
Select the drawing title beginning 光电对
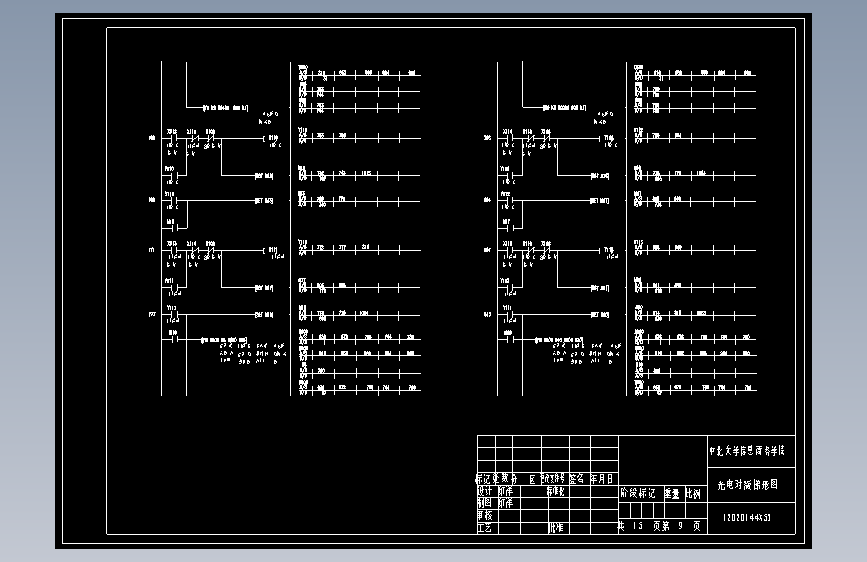pyautogui.click(x=748, y=485)
